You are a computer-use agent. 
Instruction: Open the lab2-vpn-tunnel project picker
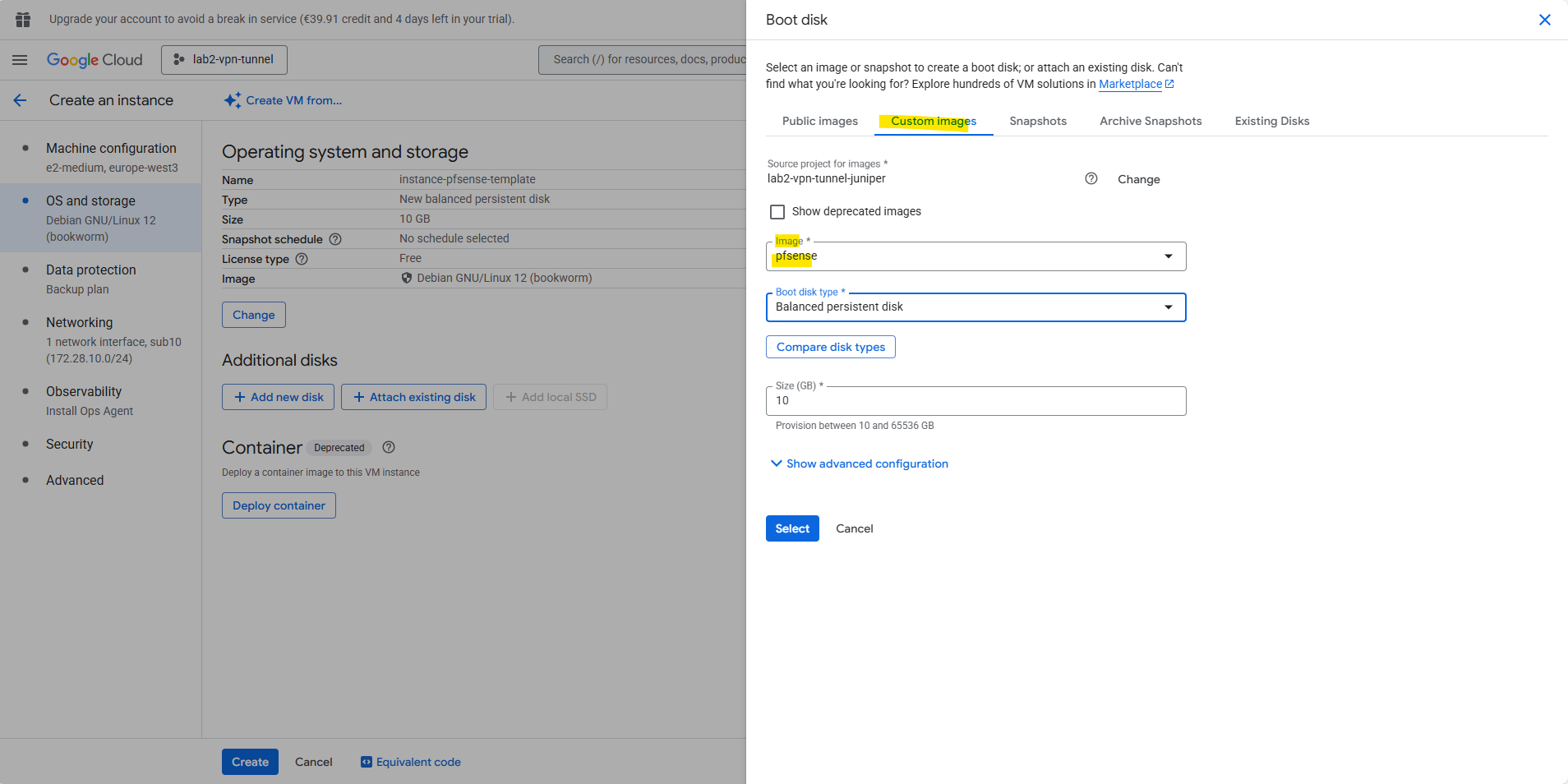[224, 60]
